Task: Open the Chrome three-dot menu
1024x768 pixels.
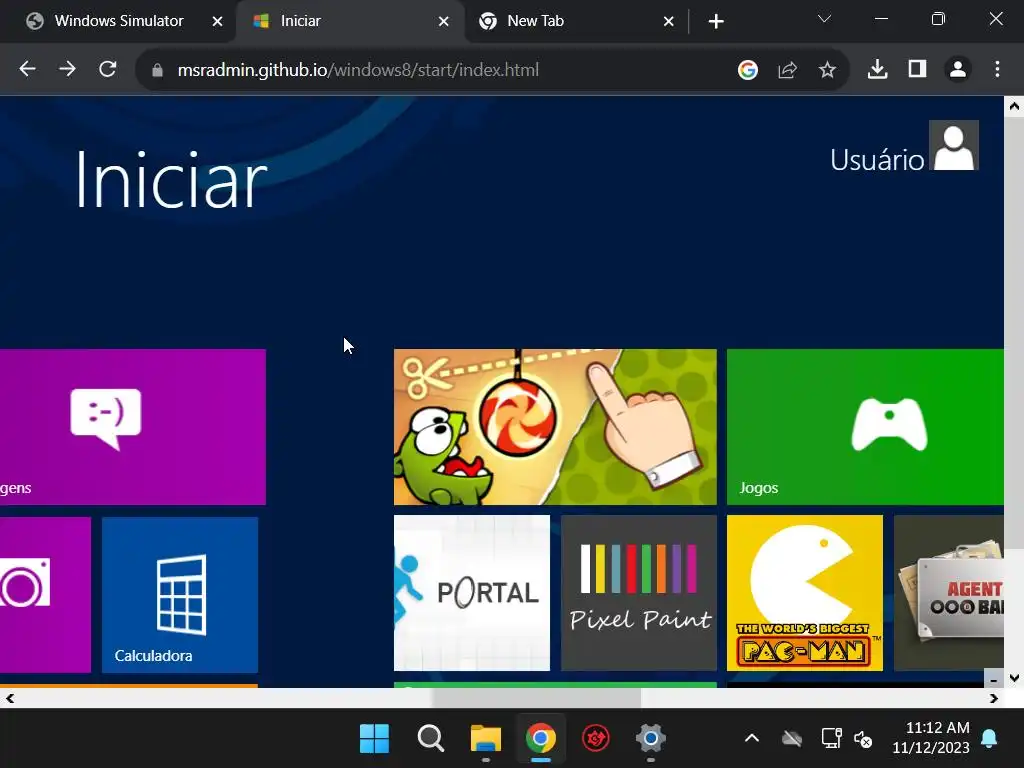Action: [x=997, y=69]
